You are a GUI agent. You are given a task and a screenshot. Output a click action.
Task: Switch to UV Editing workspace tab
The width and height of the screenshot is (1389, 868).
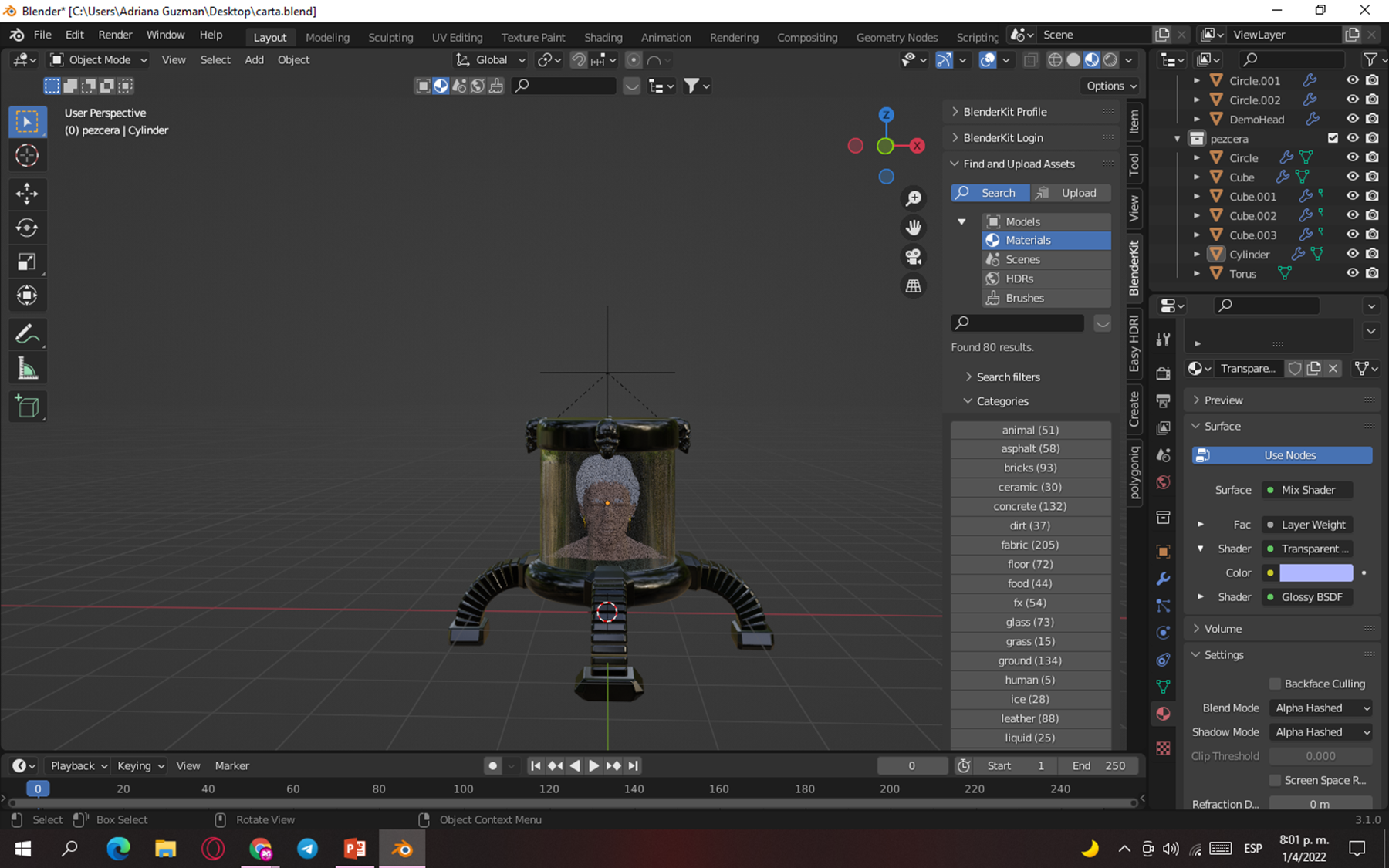(457, 37)
